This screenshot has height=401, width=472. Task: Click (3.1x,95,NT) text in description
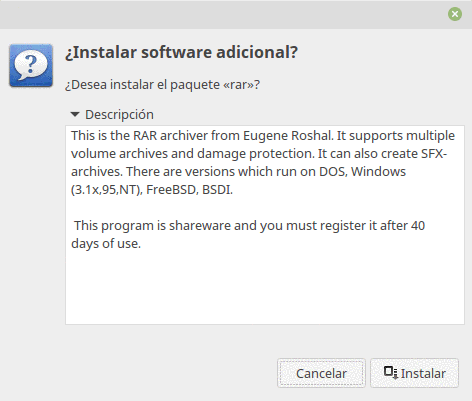point(107,190)
